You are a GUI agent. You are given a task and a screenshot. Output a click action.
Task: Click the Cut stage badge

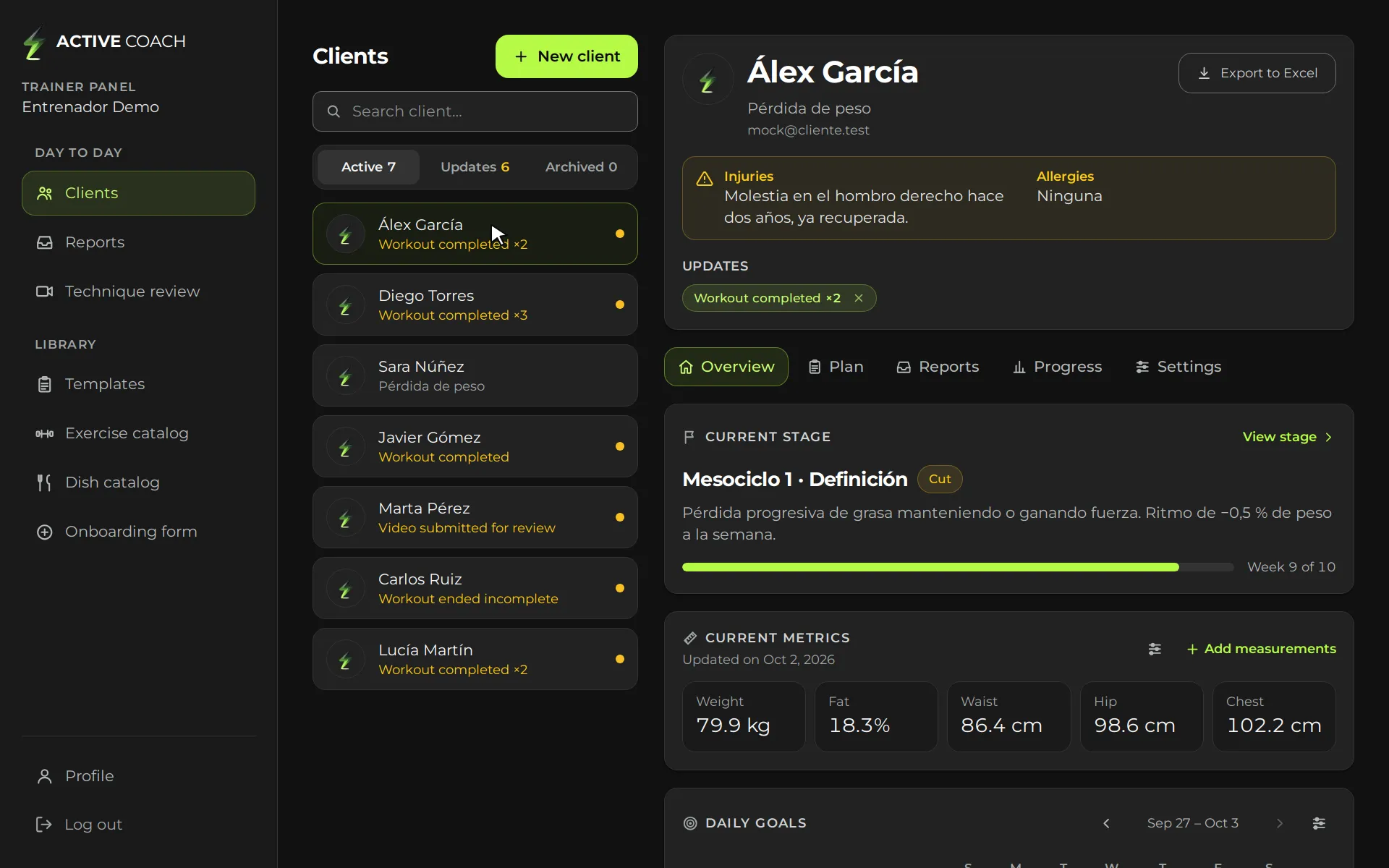point(940,479)
